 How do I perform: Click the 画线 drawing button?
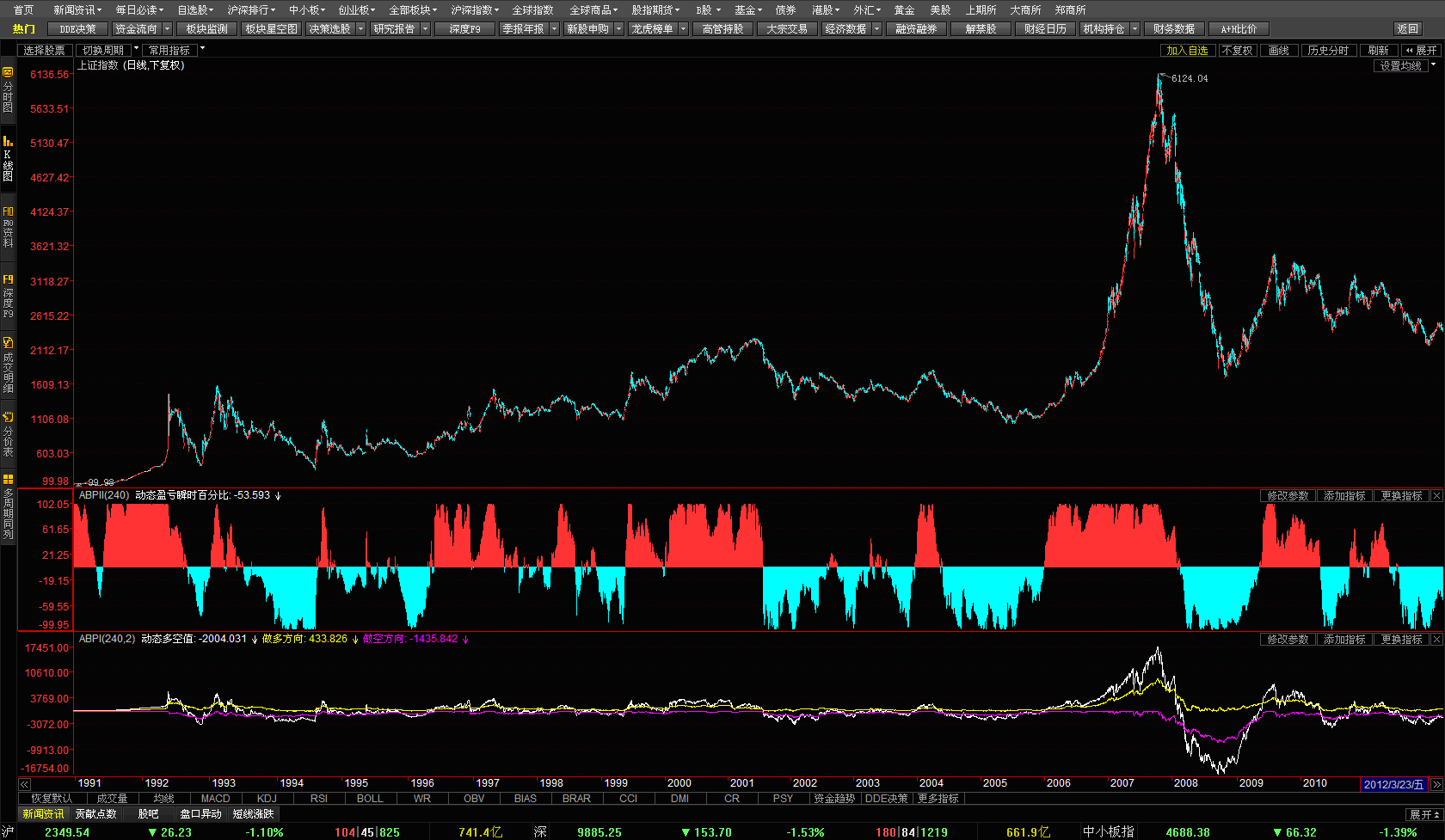pyautogui.click(x=1279, y=51)
